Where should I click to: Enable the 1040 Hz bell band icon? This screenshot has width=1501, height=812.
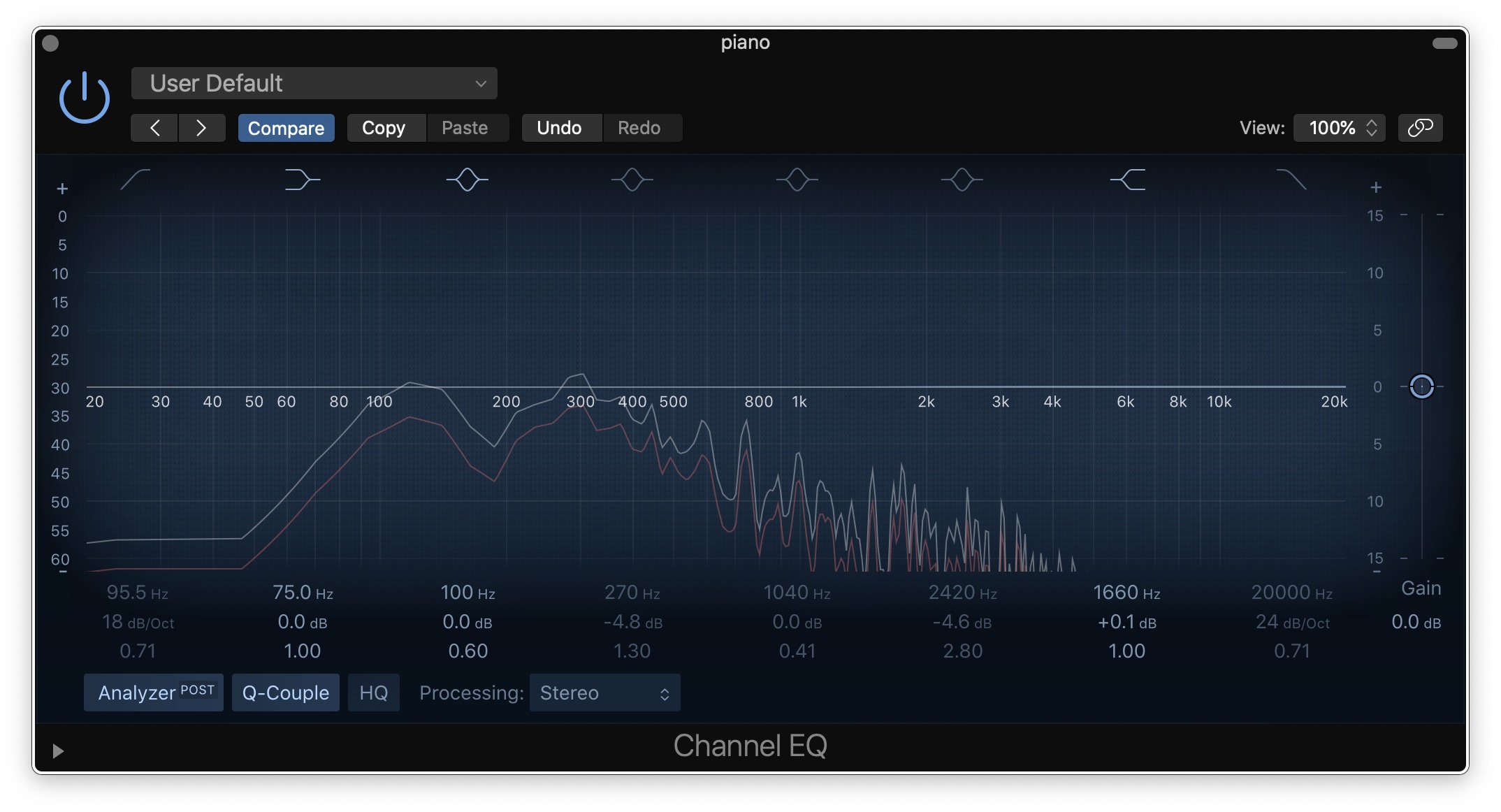[x=797, y=180]
